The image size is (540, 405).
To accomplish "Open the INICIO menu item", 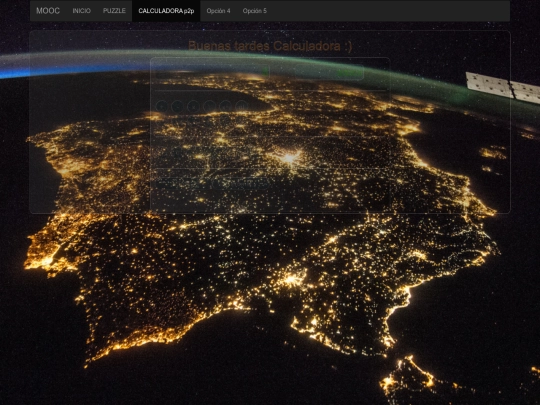I will (x=82, y=11).
